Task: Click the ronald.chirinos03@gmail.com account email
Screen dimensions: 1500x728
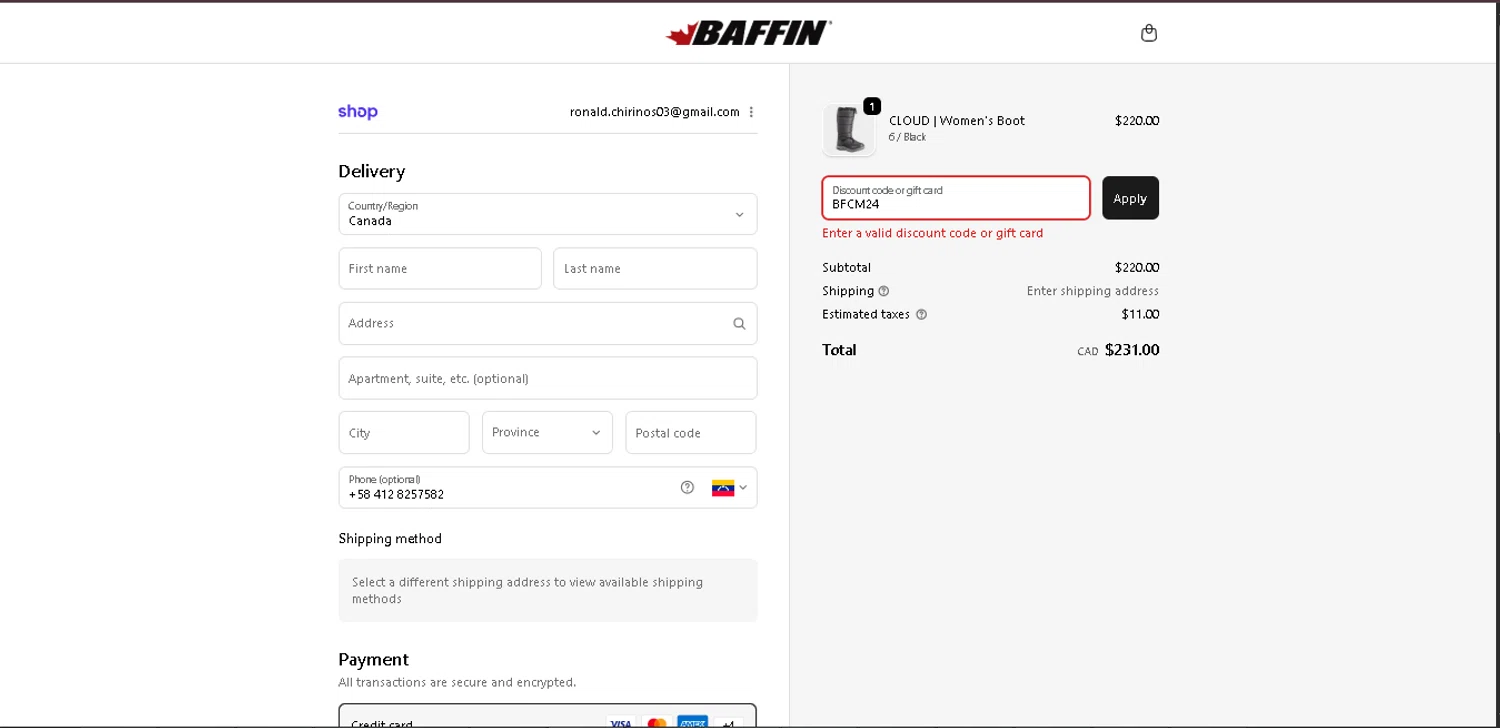Action: [x=655, y=112]
